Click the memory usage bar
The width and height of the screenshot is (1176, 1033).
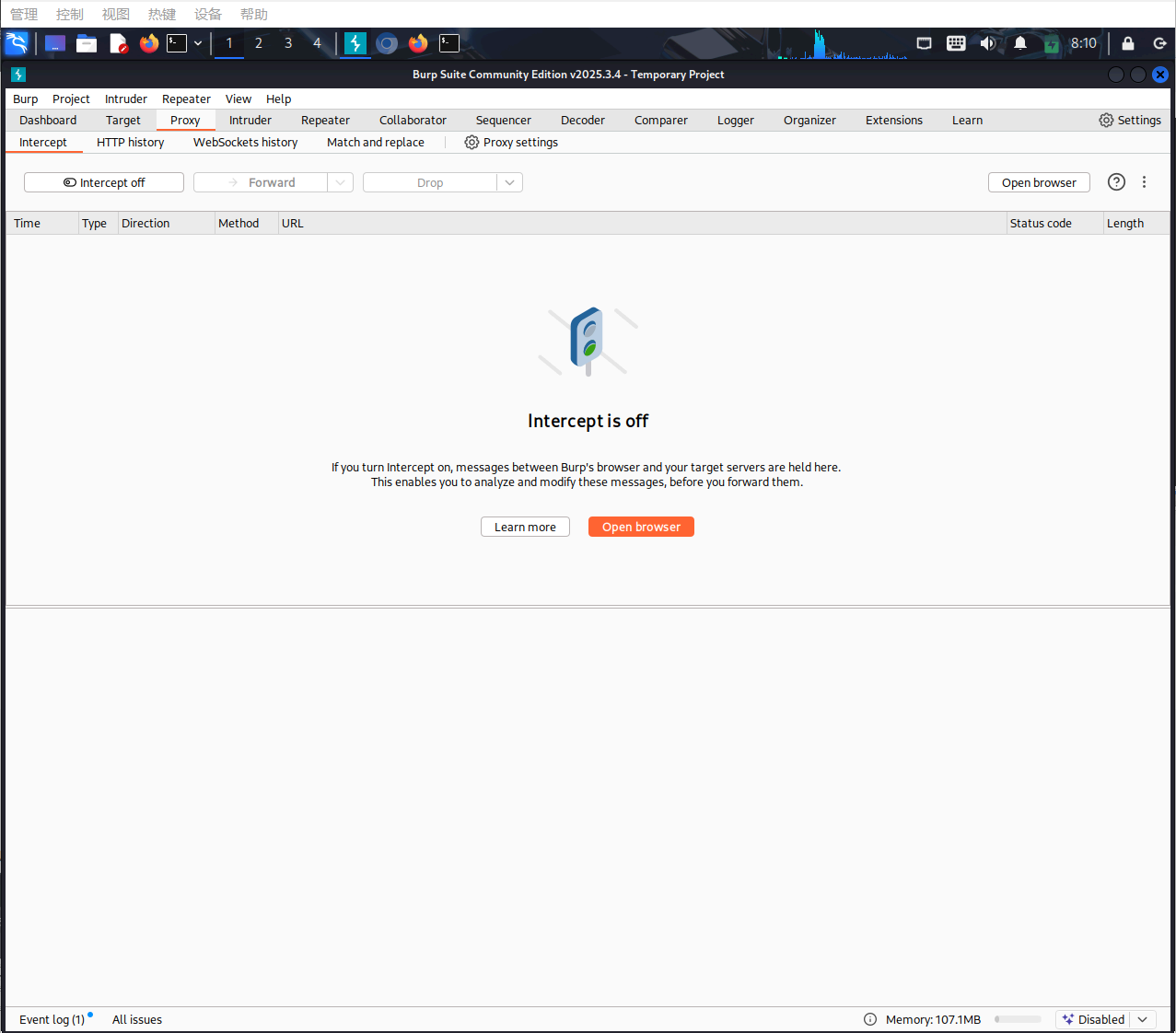(1018, 1019)
